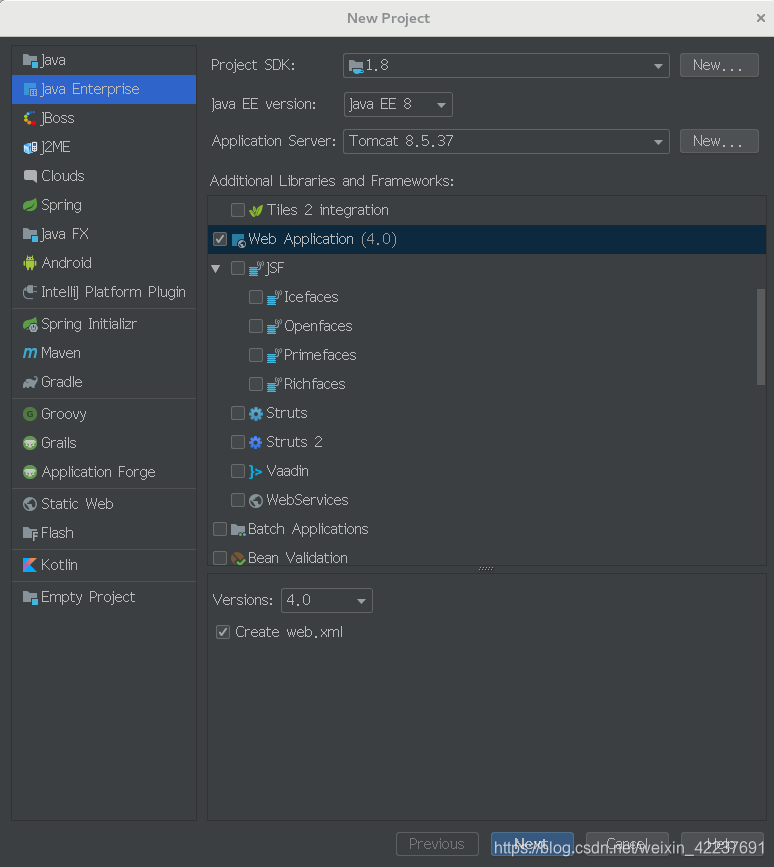This screenshot has width=774, height=867.
Task: Click the Previous button
Action: 437,844
